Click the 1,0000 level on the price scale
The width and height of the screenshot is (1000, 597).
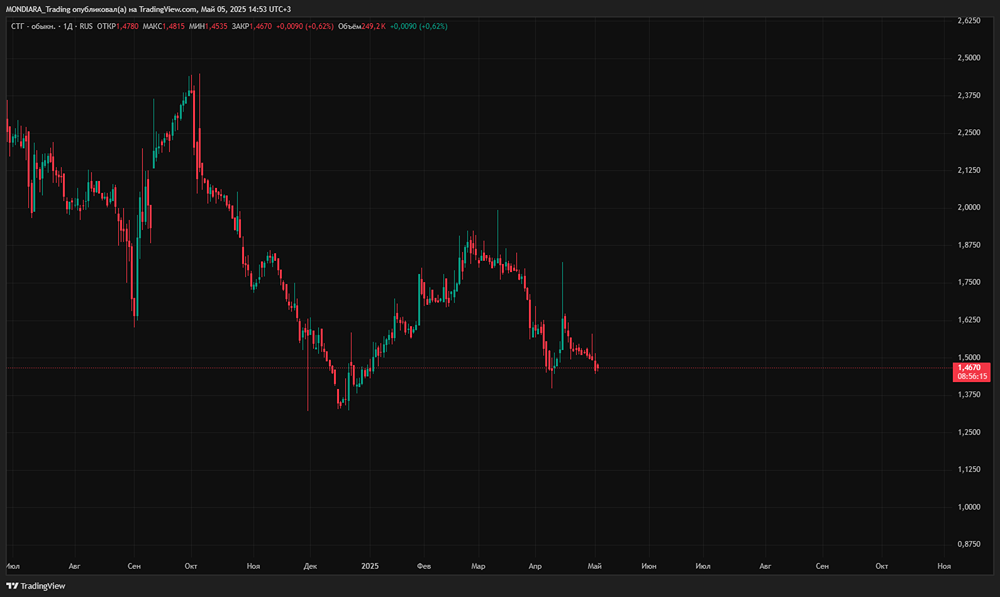969,507
